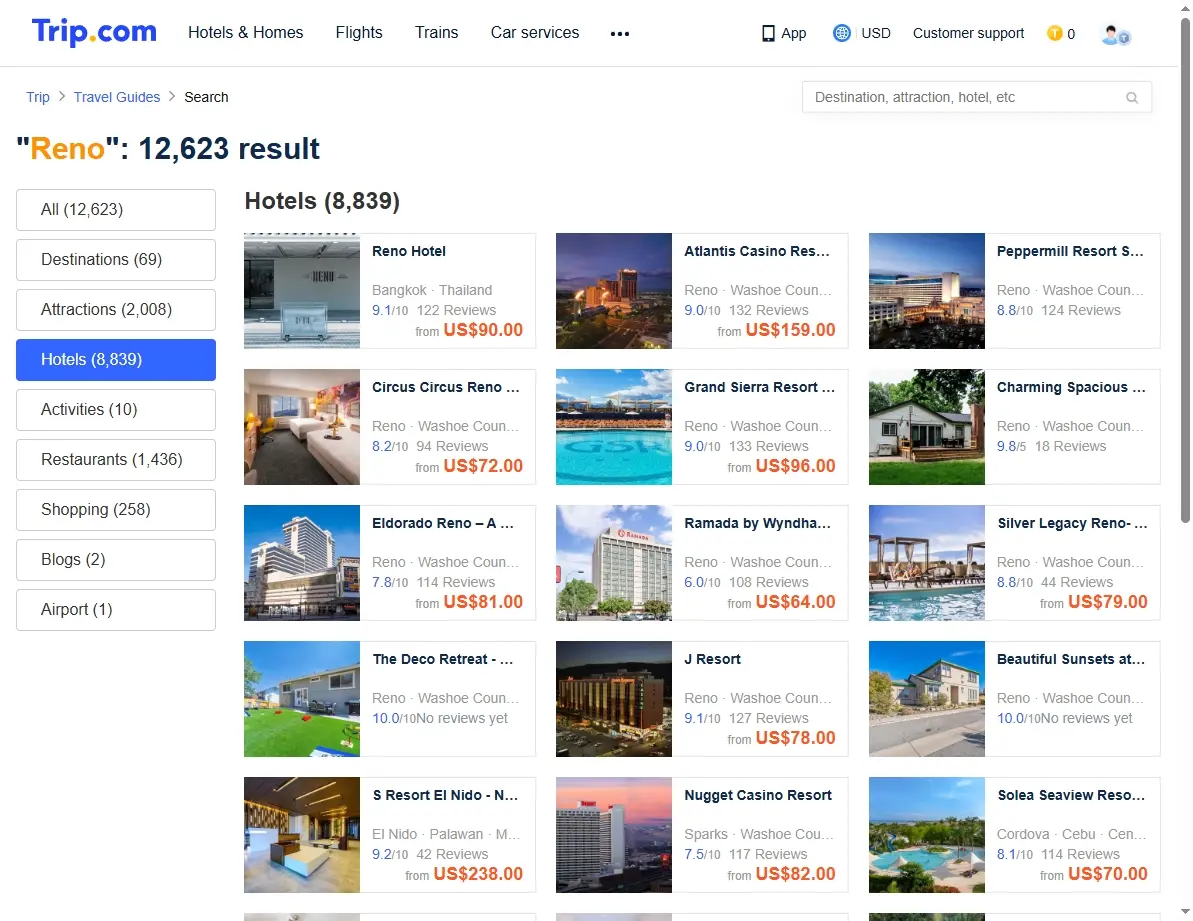Open Beautiful Sunsets house photo
This screenshot has width=1193, height=921.
pos(927,699)
